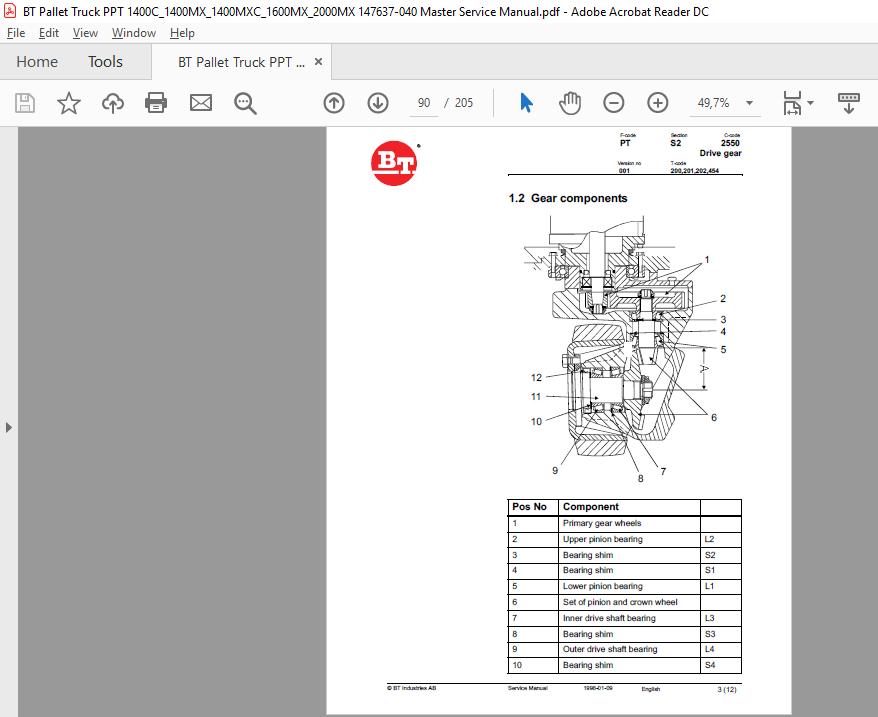
Task: Open the File menu
Action: coord(16,33)
